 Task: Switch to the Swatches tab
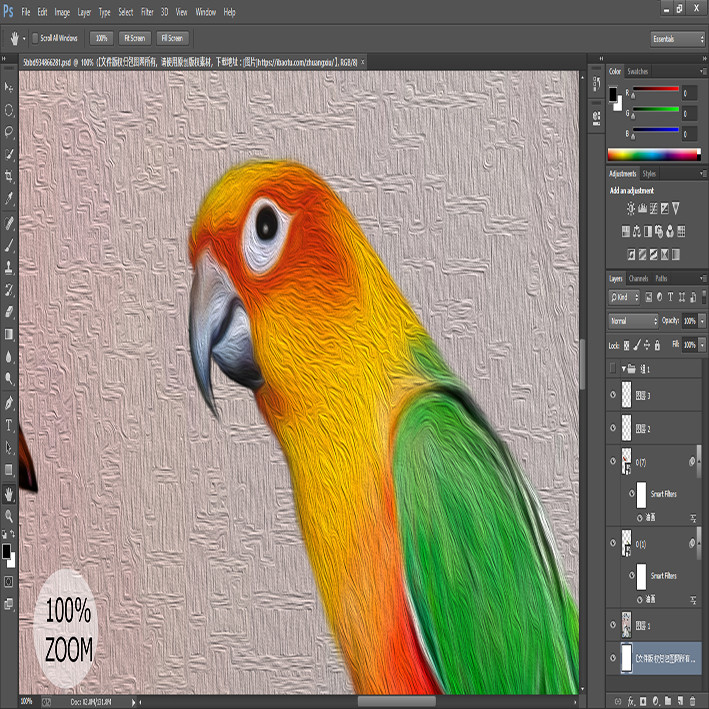click(x=638, y=71)
